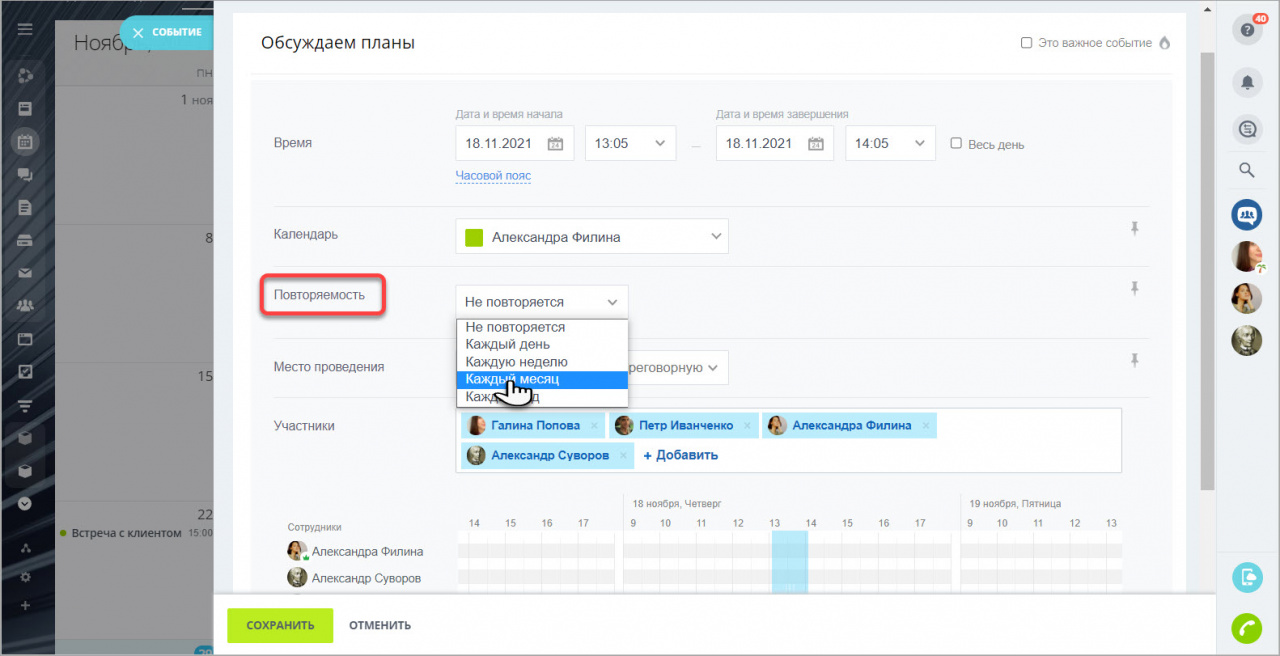This screenshot has width=1280, height=656.
Task: Expand the 14:05 end time dropdown
Action: point(890,143)
